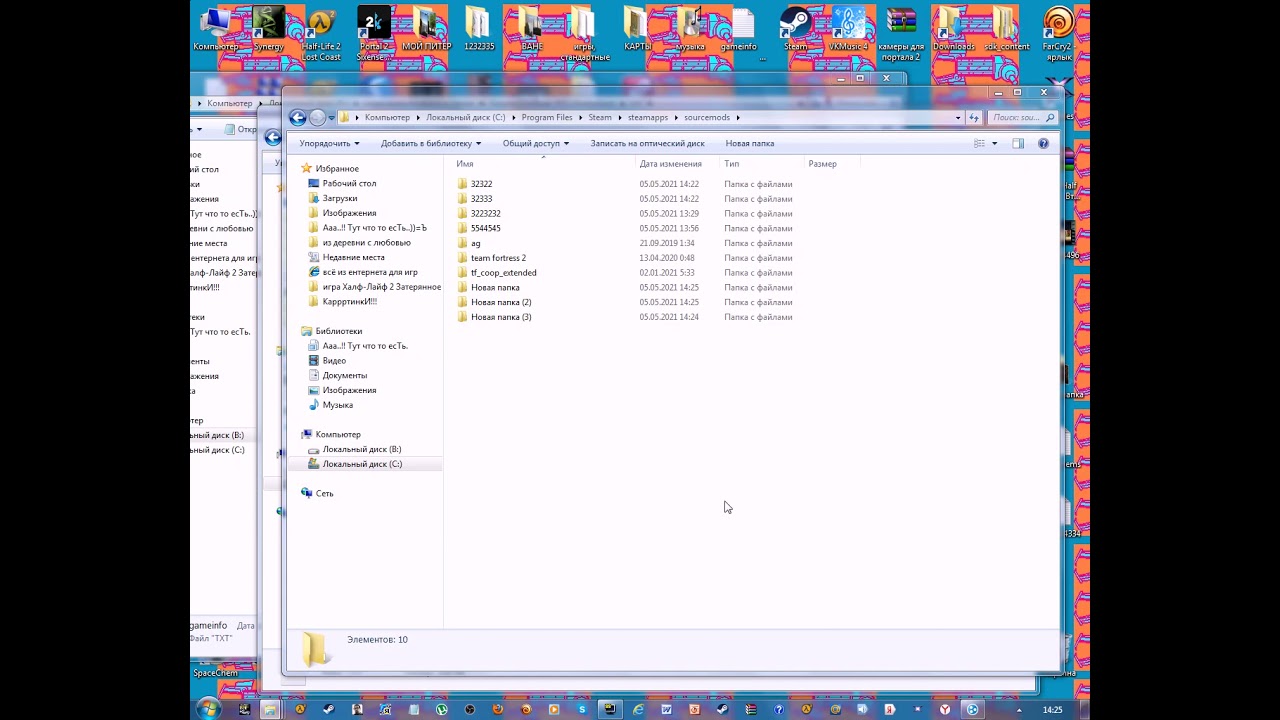Select the КАРТЫ folder on desktop

coord(637,29)
